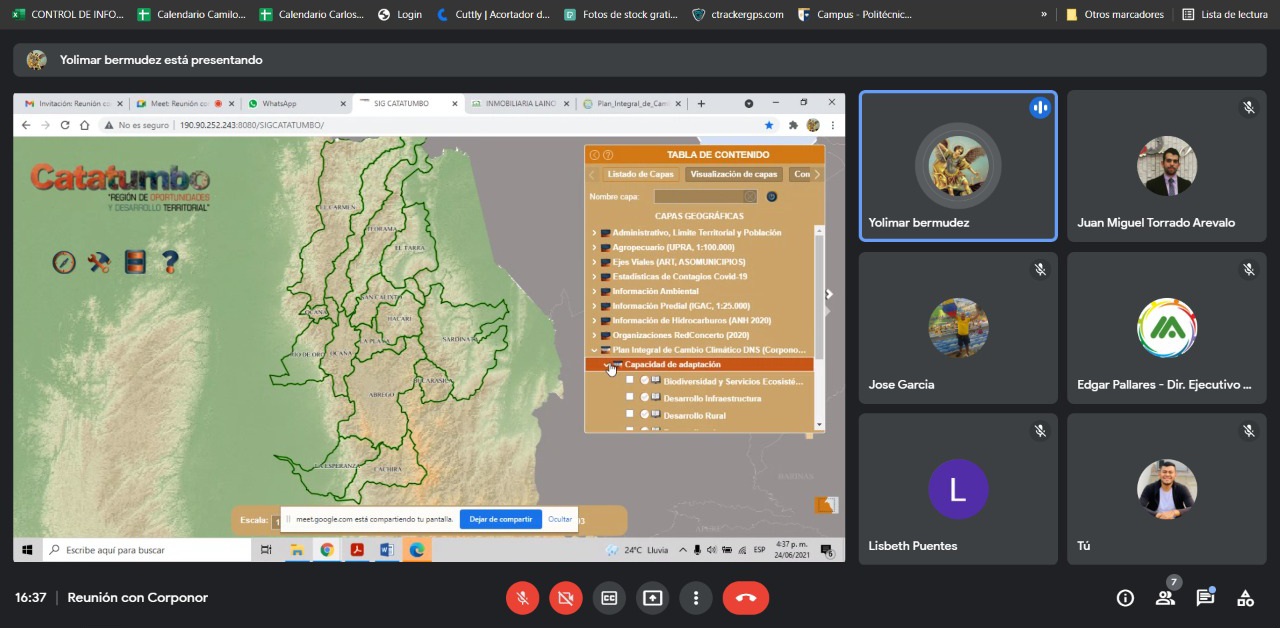Open the chat panel
Screen dimensions: 1280x628
(1205, 598)
